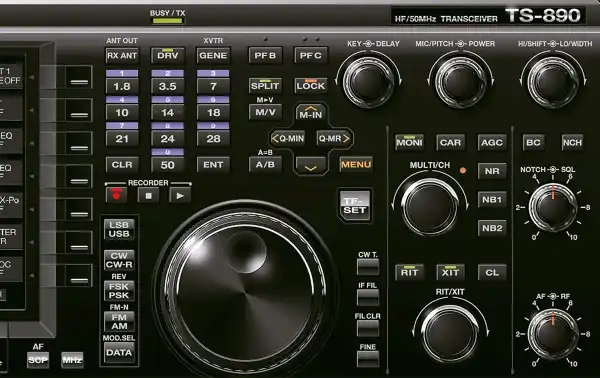The height and width of the screenshot is (378, 600).
Task: Select CW/CW-R mode
Action: click(119, 260)
